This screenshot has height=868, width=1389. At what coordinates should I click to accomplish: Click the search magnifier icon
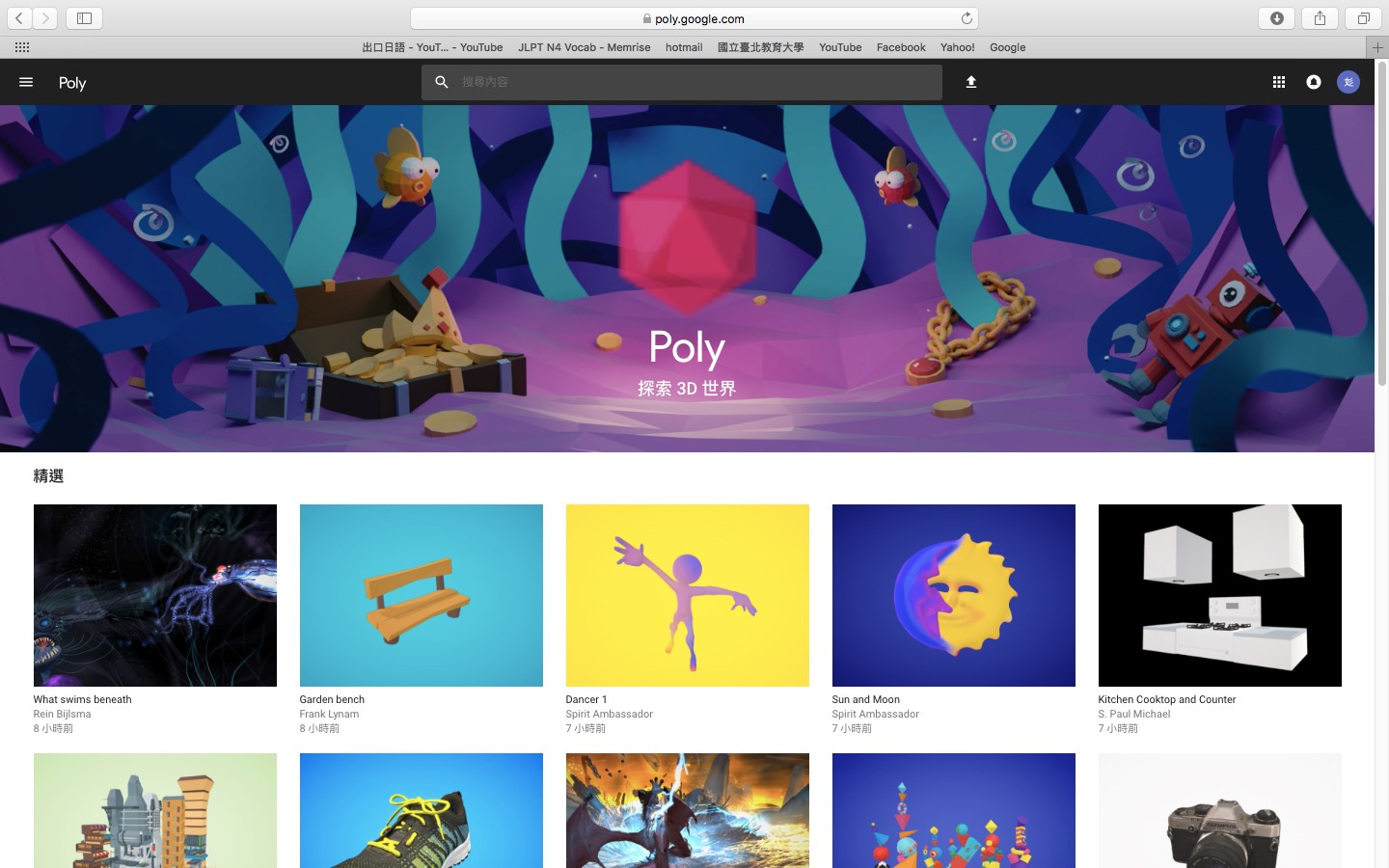(x=442, y=82)
